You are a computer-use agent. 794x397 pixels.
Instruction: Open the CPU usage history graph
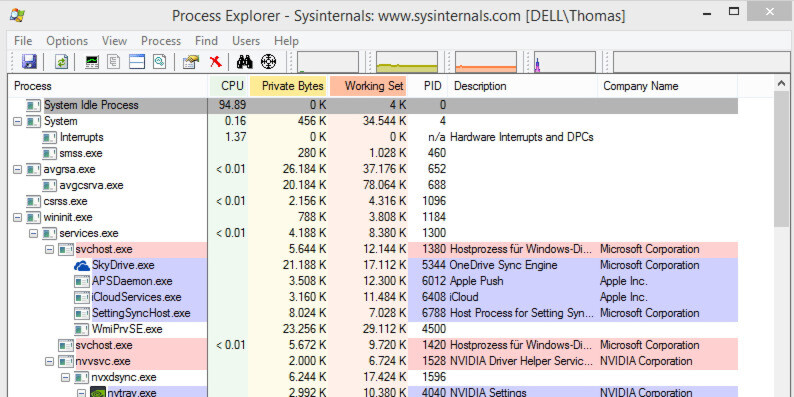coord(328,62)
